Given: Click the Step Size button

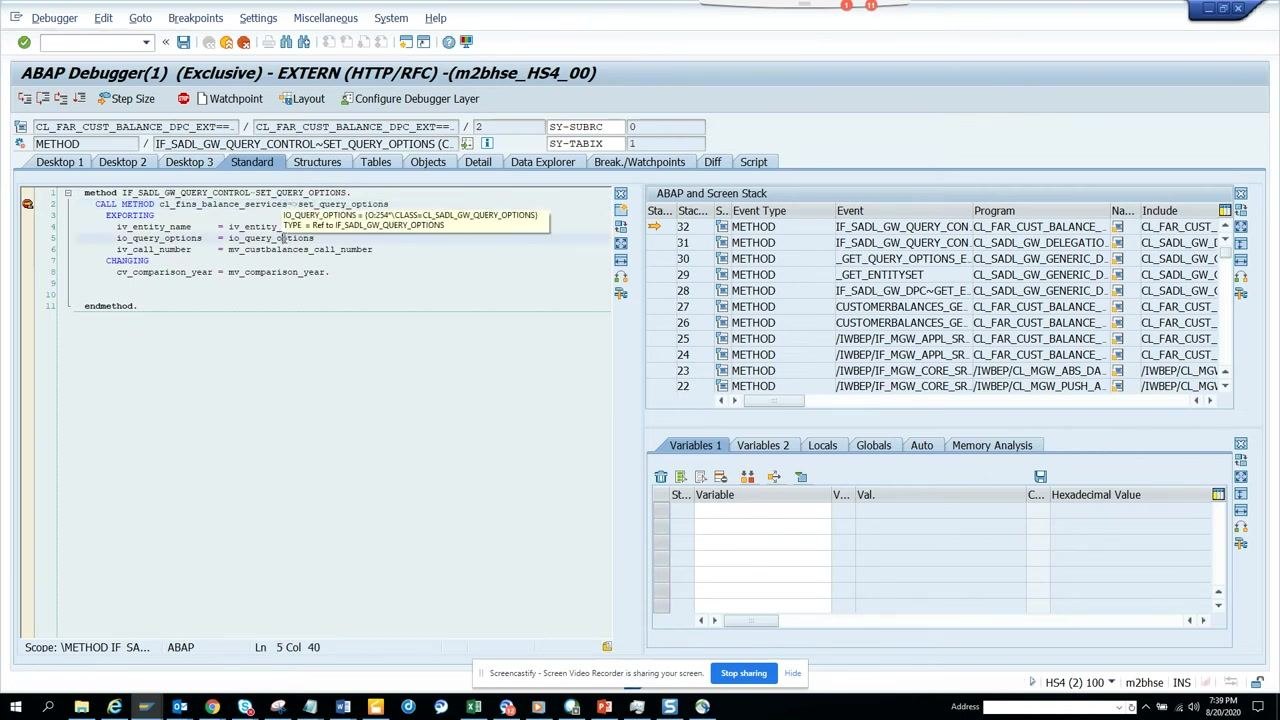Looking at the screenshot, I should click(x=126, y=99).
